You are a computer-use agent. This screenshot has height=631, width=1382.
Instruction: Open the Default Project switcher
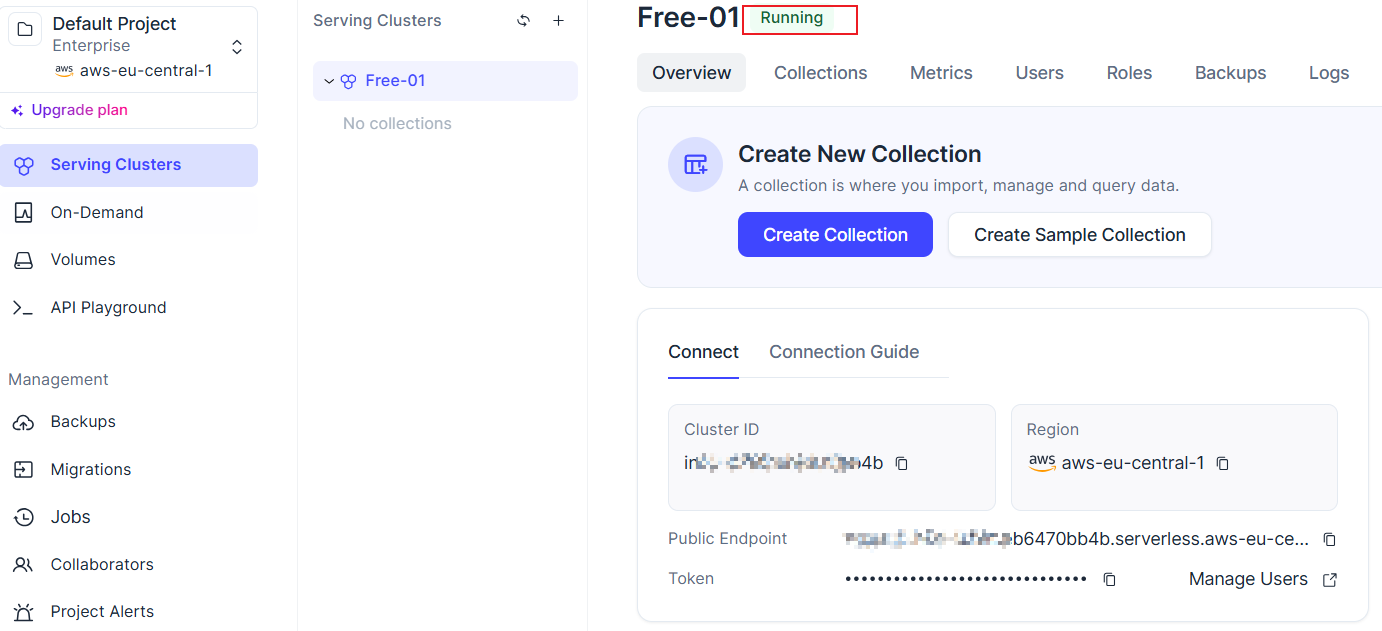[x=237, y=47]
